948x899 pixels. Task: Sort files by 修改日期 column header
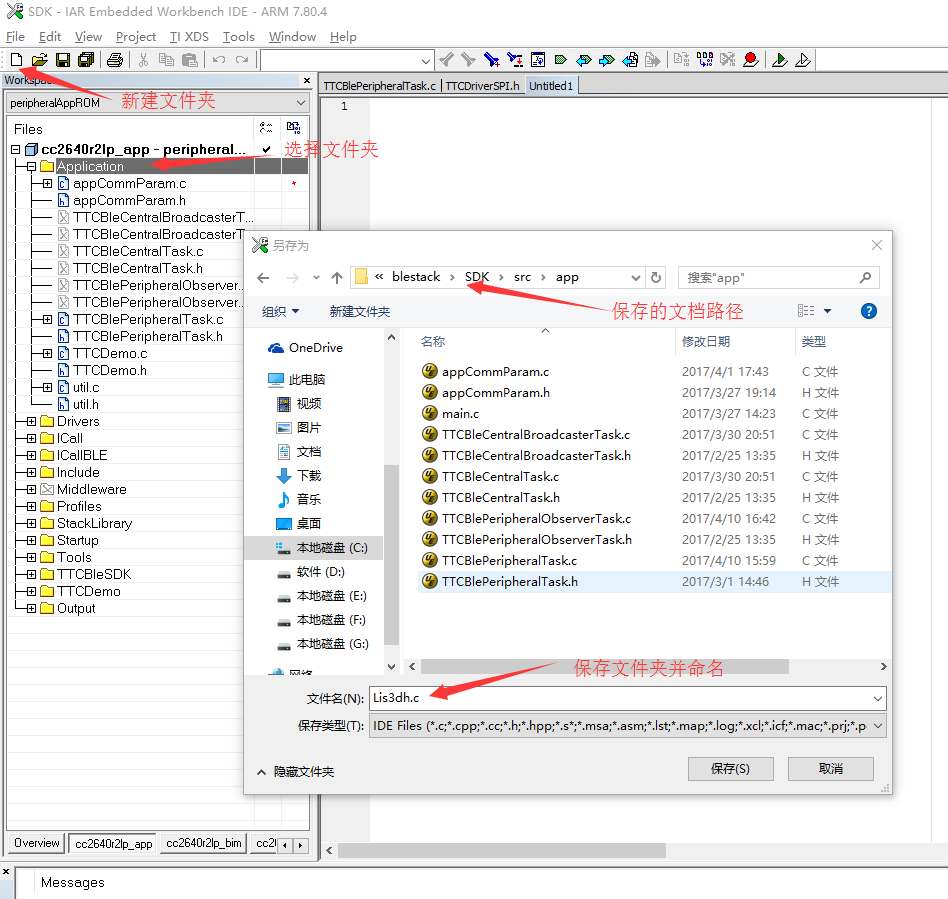tap(706, 342)
